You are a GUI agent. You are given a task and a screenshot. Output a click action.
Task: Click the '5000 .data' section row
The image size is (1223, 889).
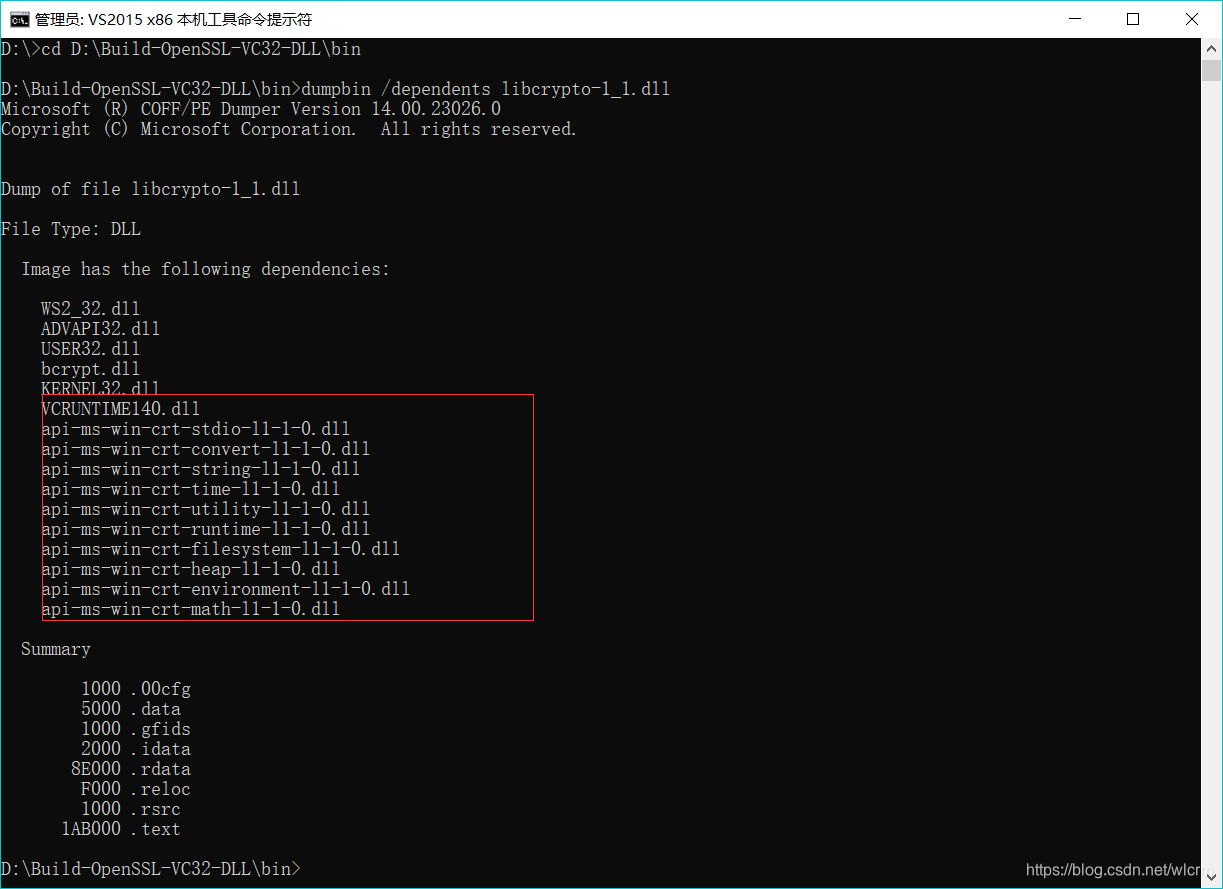[x=131, y=709]
